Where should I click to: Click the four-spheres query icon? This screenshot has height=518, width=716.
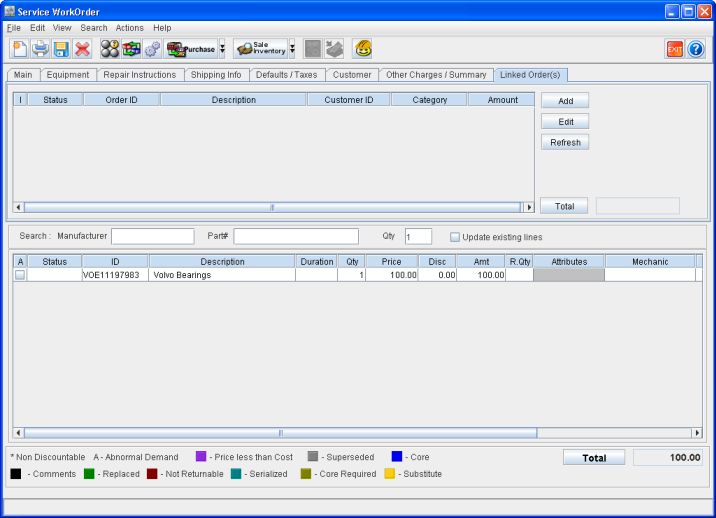pos(110,49)
